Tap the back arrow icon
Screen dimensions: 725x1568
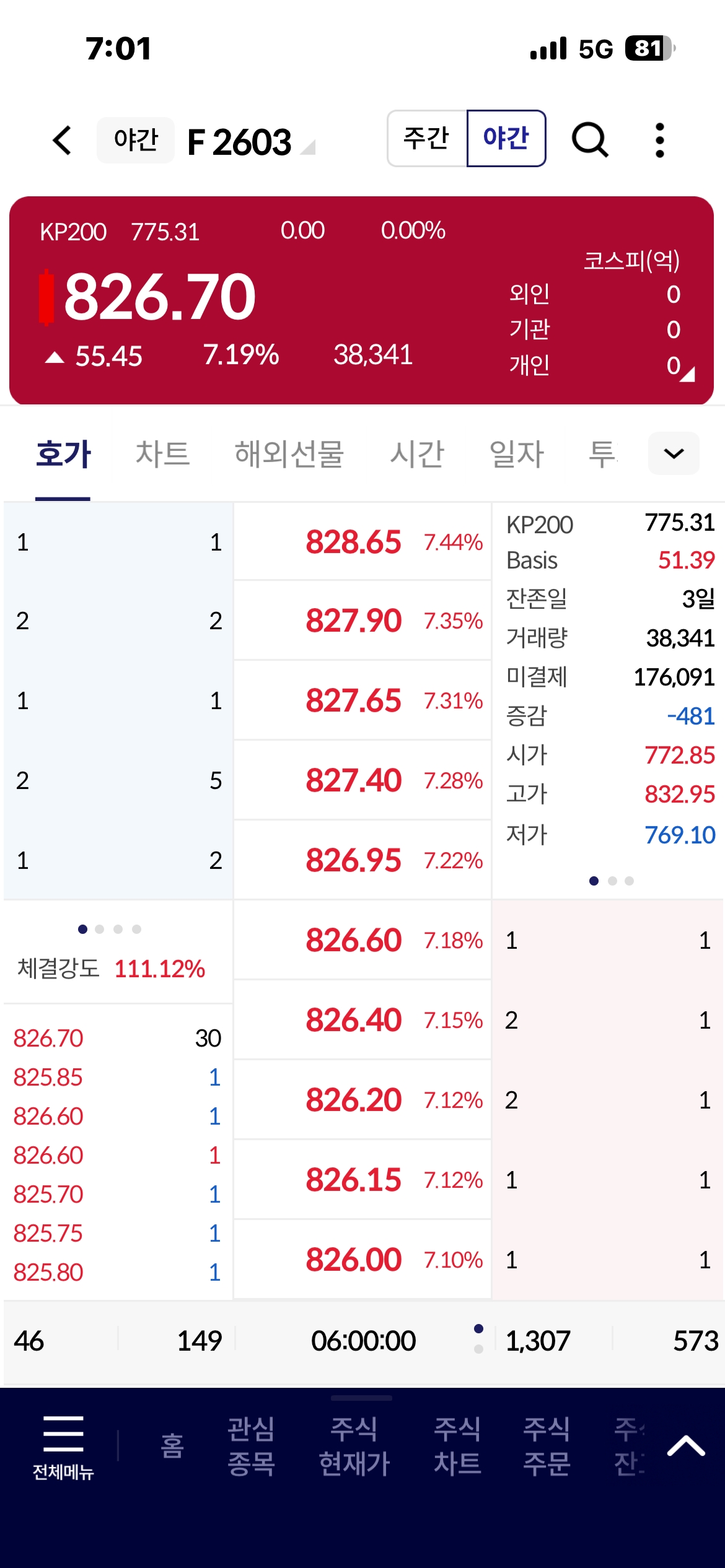coord(63,140)
